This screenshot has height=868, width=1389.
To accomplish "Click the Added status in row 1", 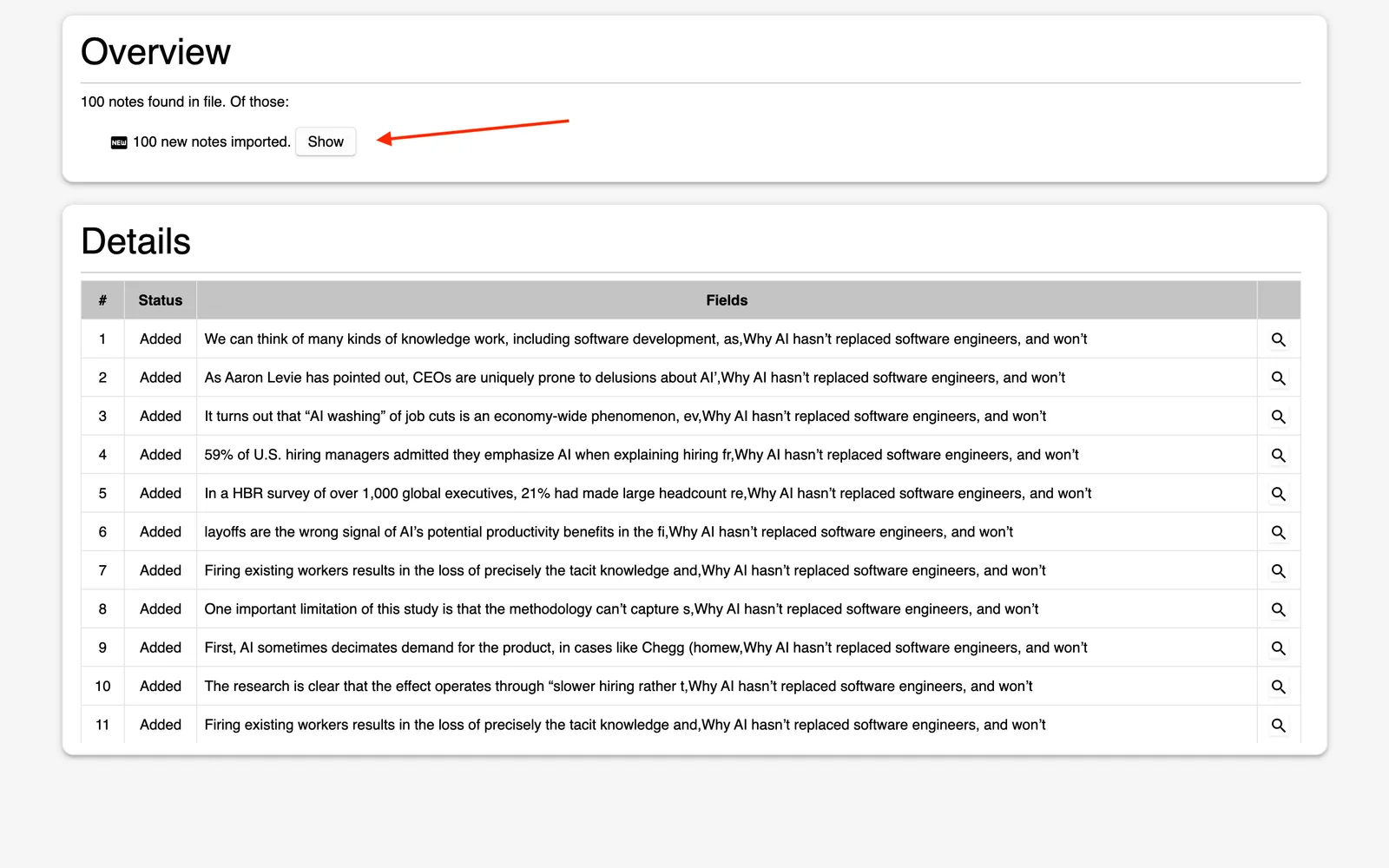I will click(x=161, y=339).
